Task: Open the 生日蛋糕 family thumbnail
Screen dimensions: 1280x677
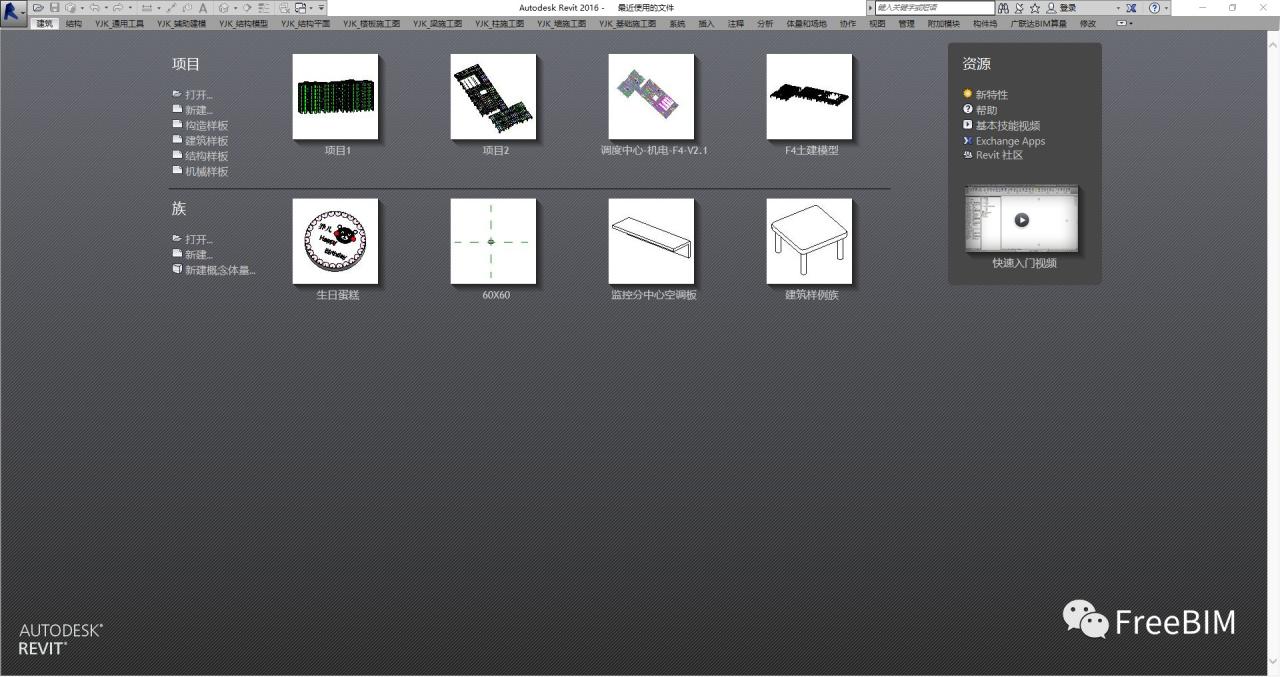Action: tap(335, 240)
